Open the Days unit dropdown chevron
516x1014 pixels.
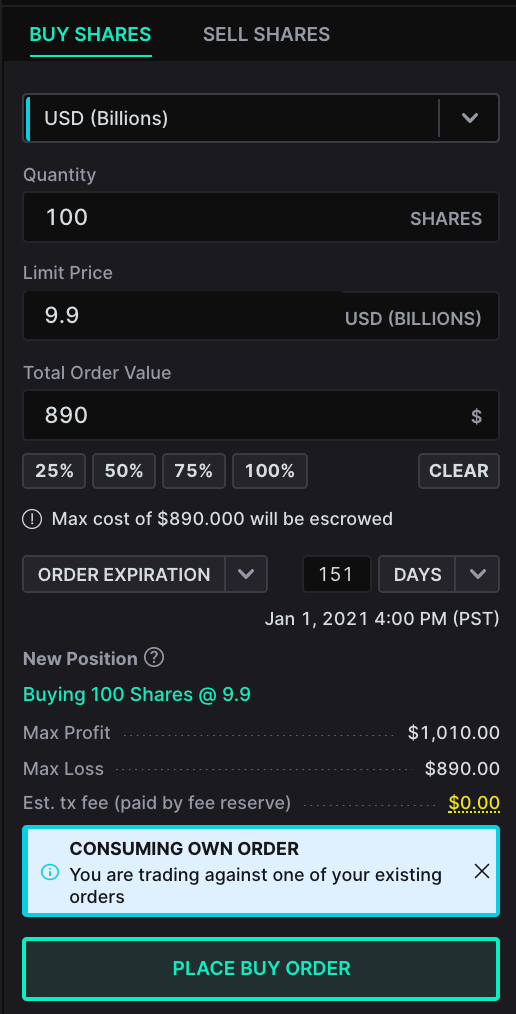[x=477, y=574]
